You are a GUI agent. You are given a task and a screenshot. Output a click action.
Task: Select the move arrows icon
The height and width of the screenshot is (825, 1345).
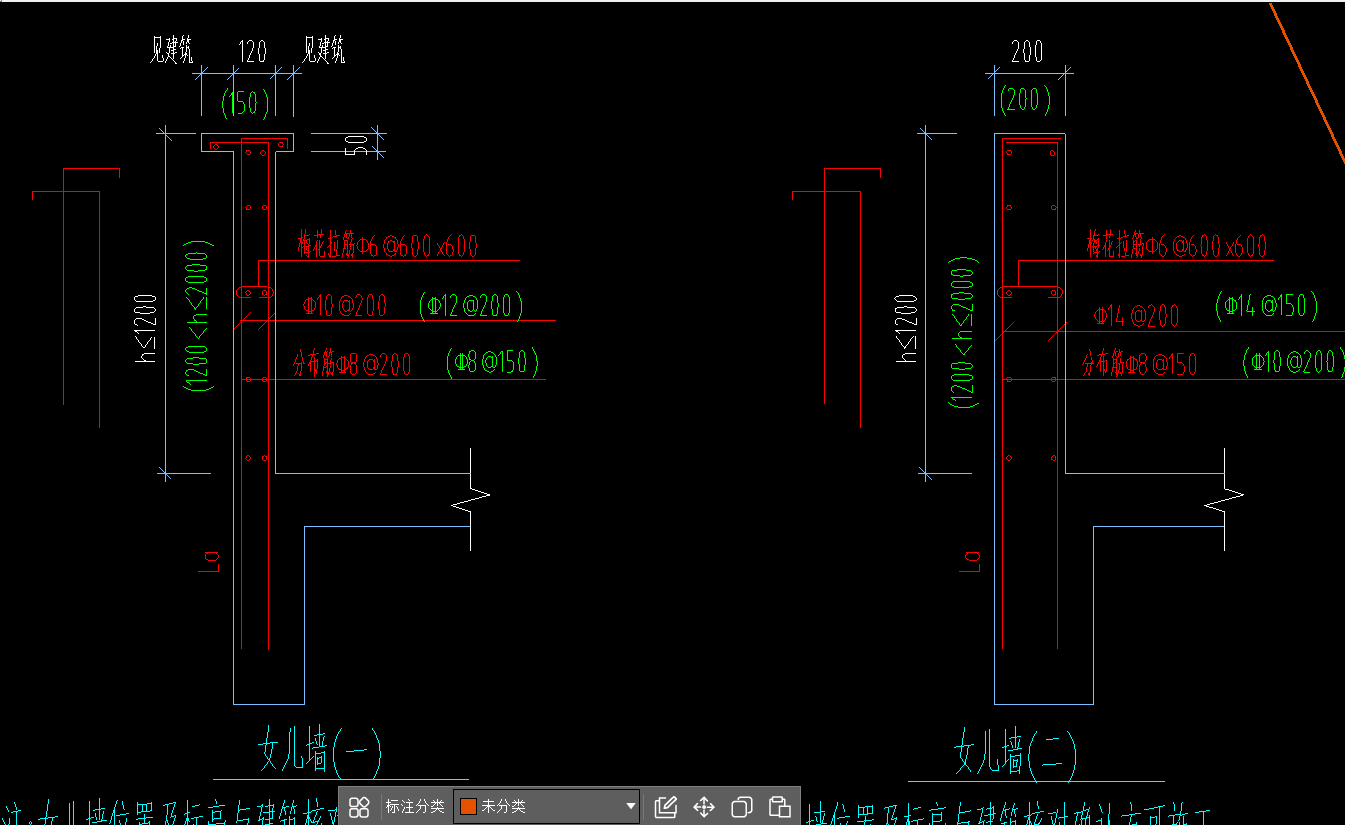[704, 807]
